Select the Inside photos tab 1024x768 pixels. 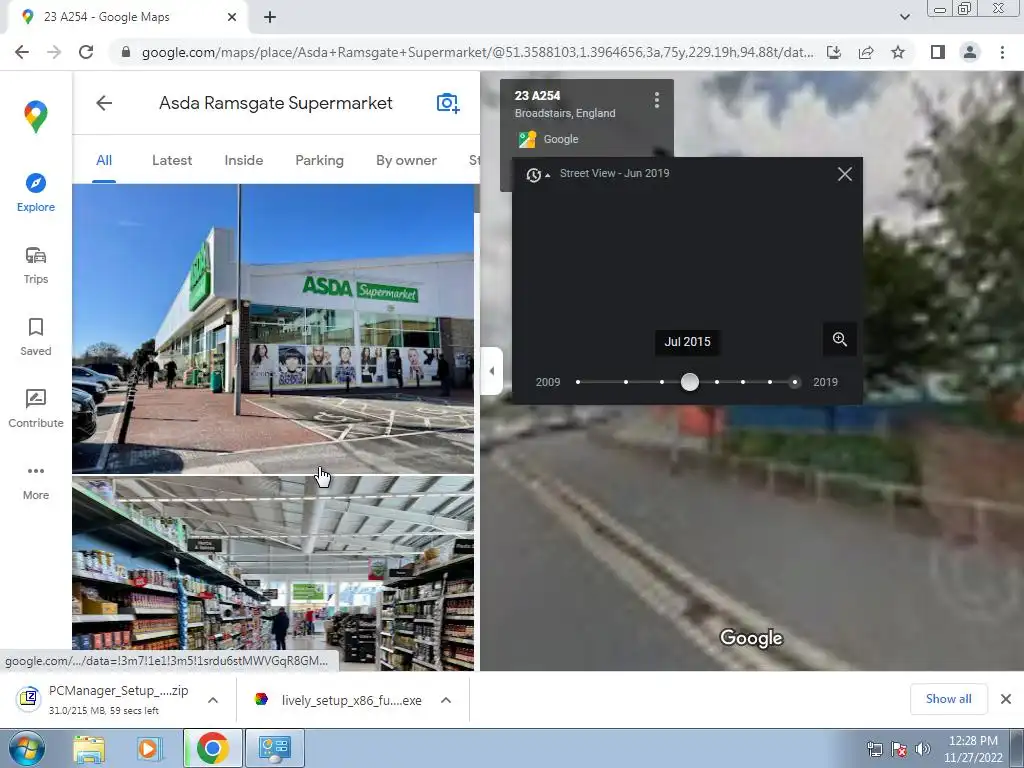tap(244, 161)
